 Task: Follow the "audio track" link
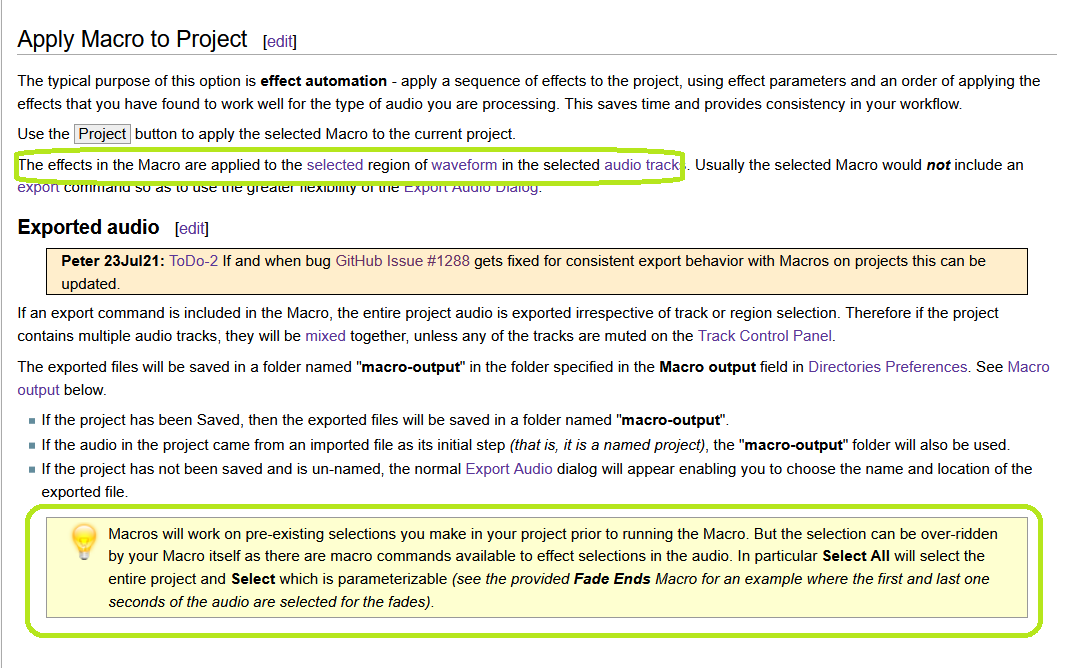tap(640, 165)
